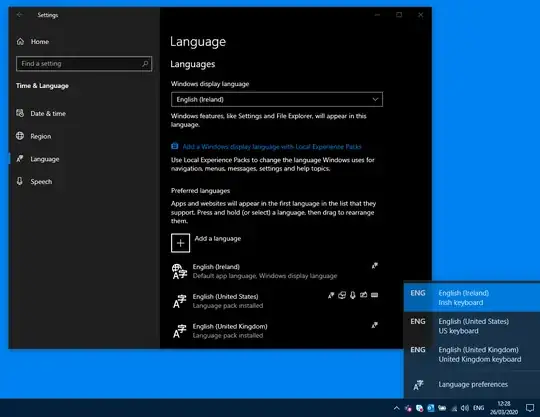
Task: Click the Date & time calendar icon
Action: point(20,113)
